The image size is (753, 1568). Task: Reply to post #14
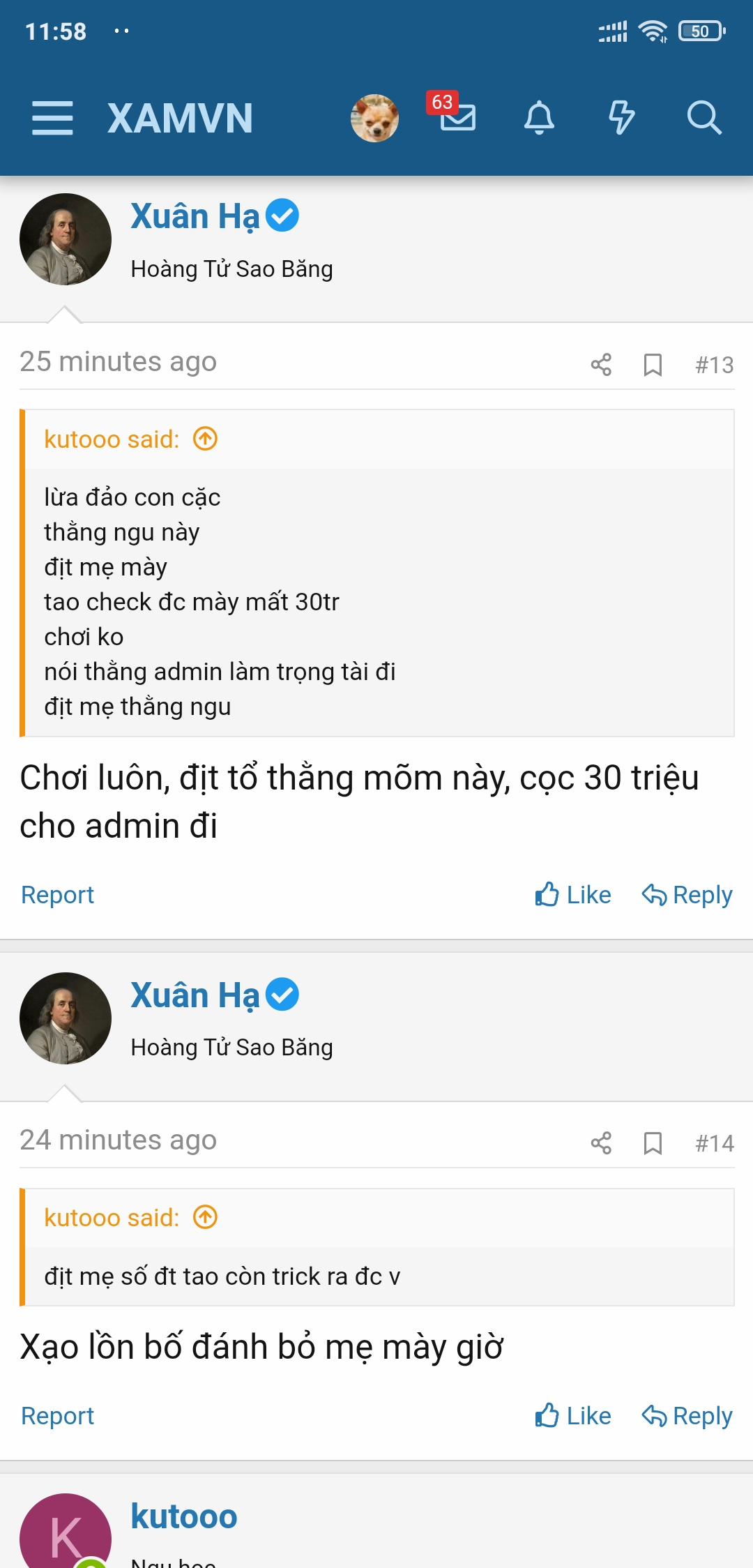tap(687, 1416)
